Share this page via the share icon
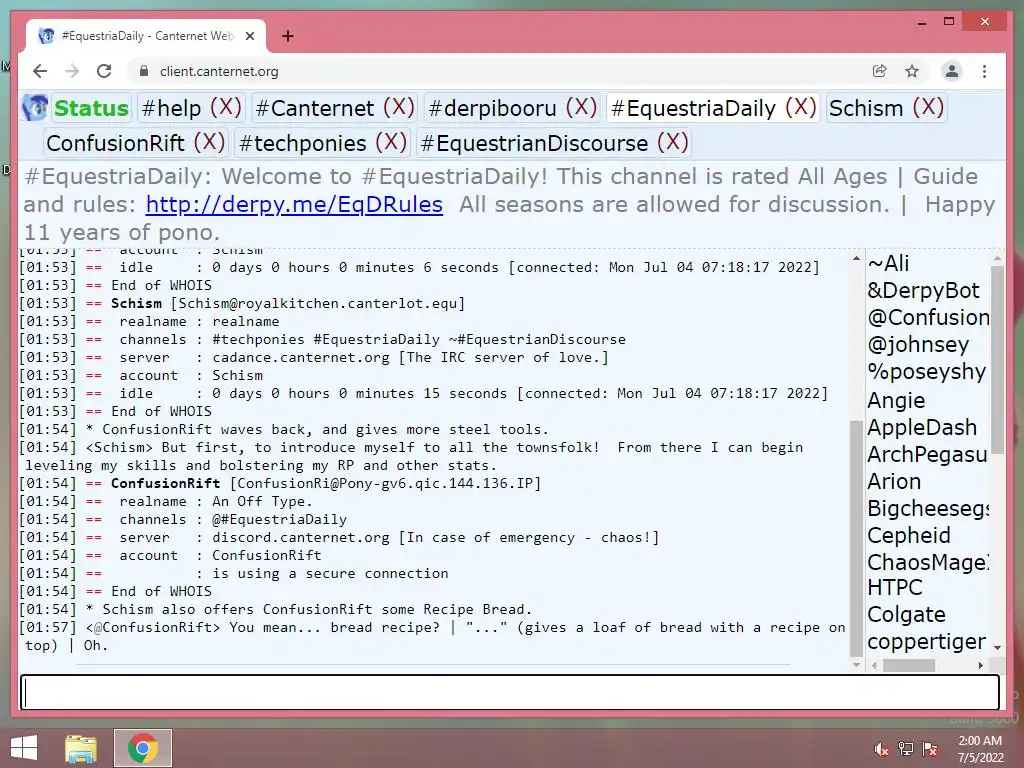This screenshot has width=1024, height=768. point(880,71)
